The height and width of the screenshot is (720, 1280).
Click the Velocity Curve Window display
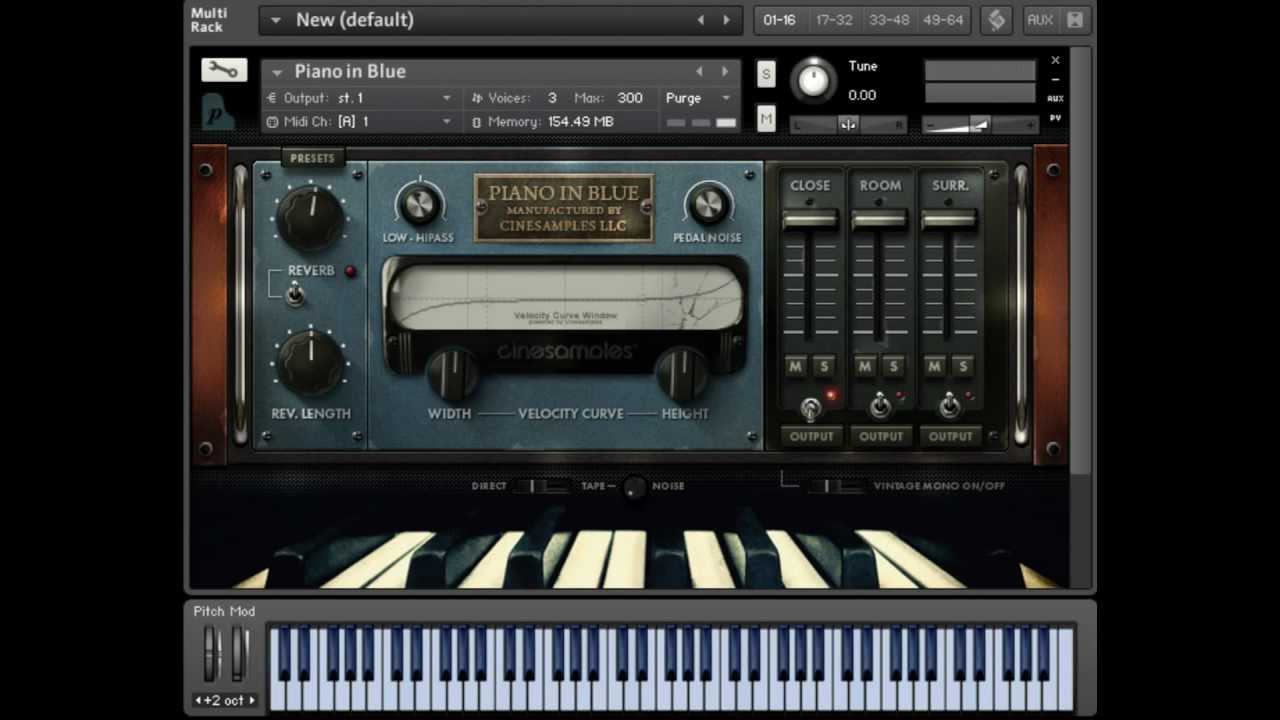(565, 297)
